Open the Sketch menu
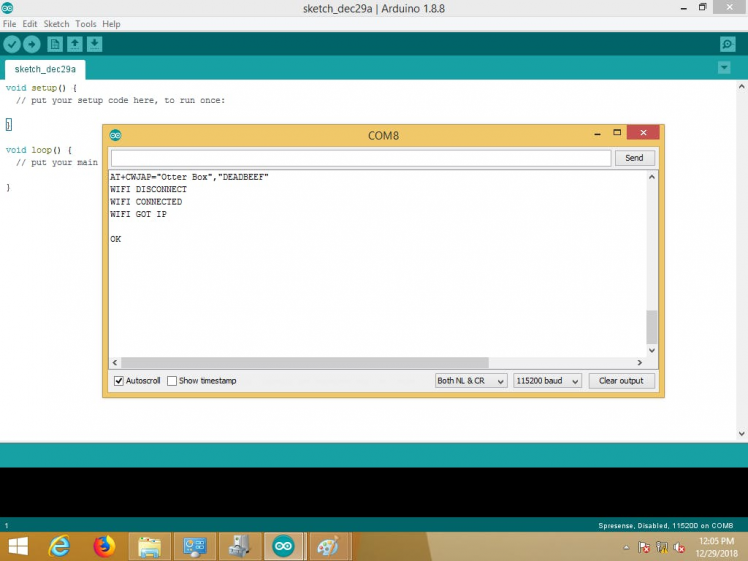This screenshot has width=748, height=561. tap(56, 23)
